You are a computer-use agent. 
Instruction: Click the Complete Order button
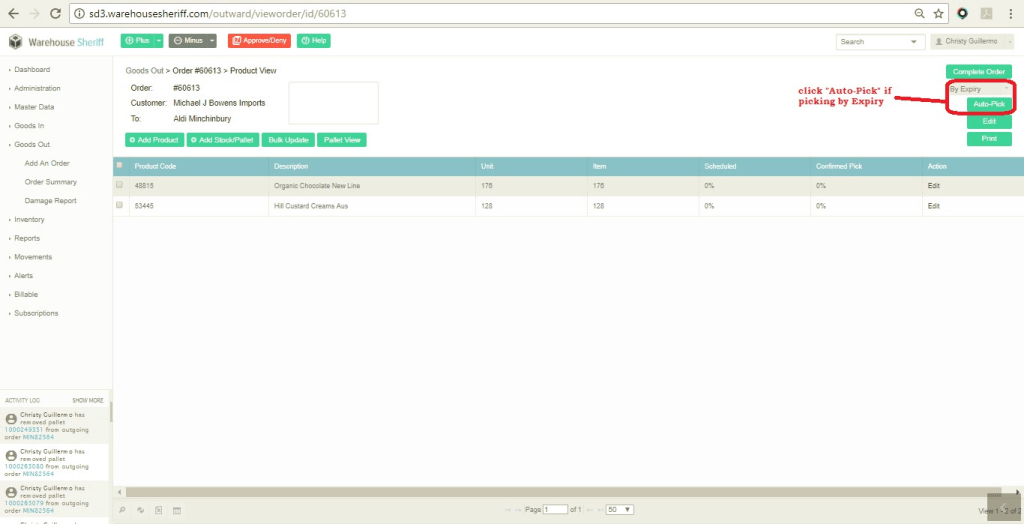[978, 72]
